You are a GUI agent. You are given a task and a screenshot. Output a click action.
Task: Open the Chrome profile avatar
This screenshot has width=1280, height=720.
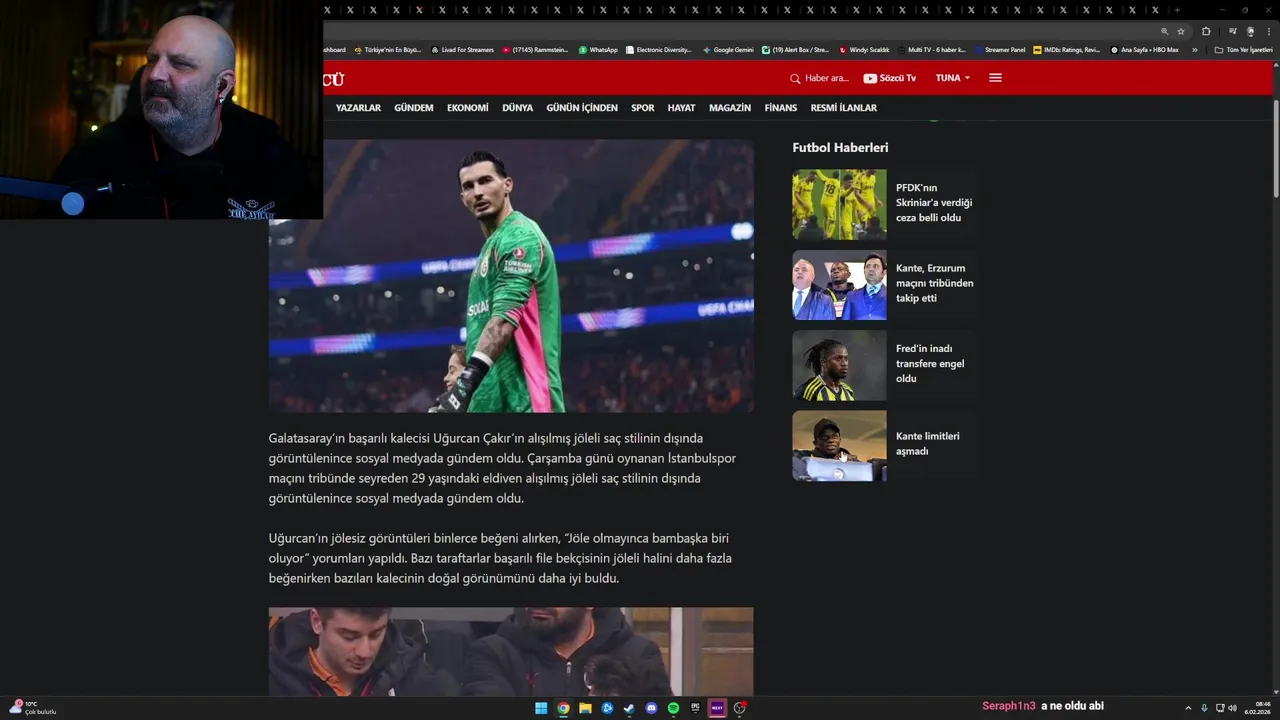click(1251, 31)
